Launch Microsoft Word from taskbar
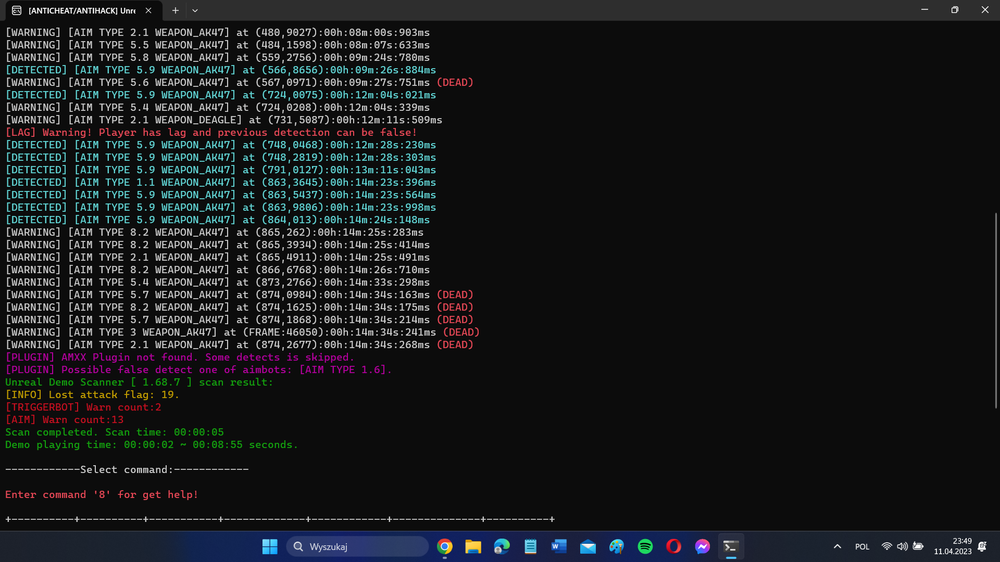Screen dimensions: 1000x562 click(x=559, y=547)
